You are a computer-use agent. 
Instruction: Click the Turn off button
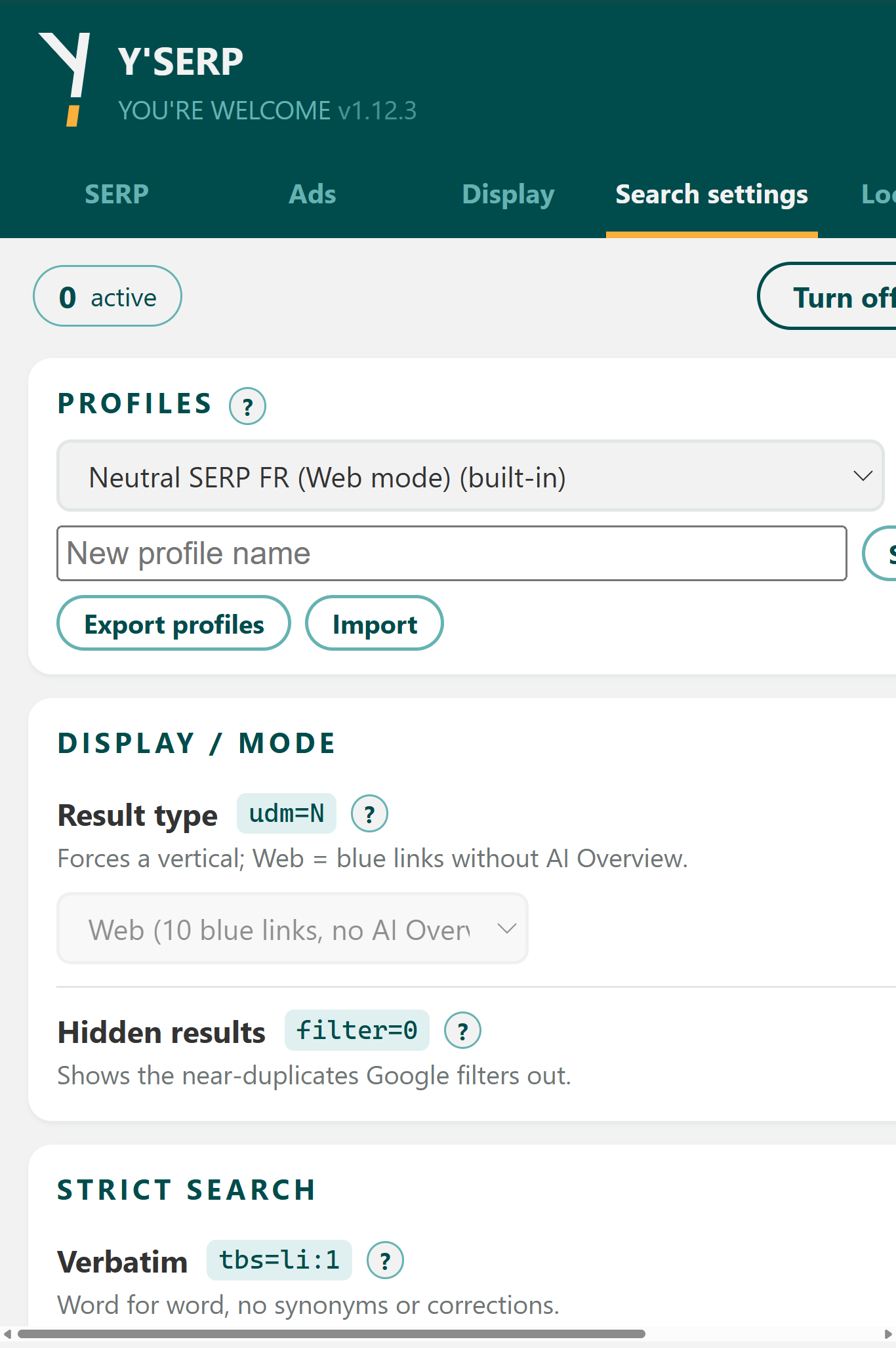[827, 296]
